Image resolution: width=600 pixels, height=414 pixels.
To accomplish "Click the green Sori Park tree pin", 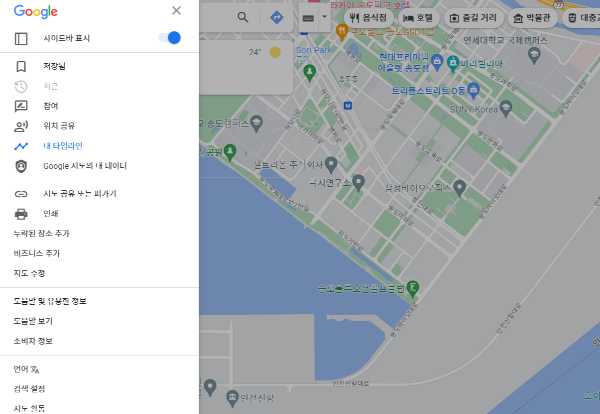I will point(310,73).
